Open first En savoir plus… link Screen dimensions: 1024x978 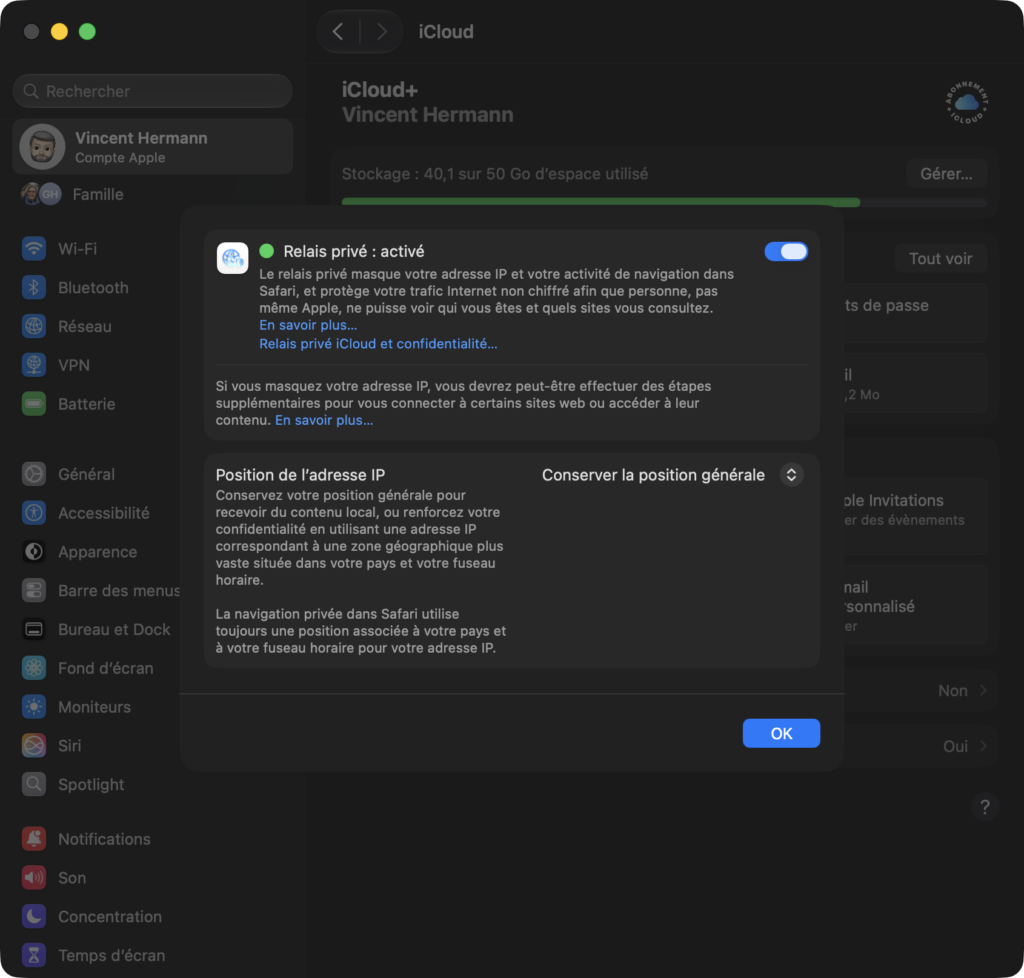(x=308, y=325)
